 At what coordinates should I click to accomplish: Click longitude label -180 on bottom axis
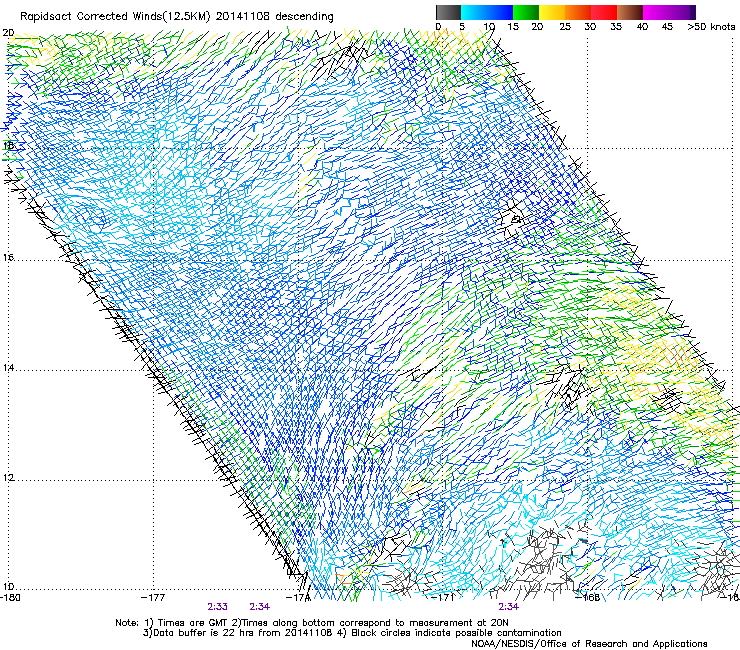(x=10, y=597)
